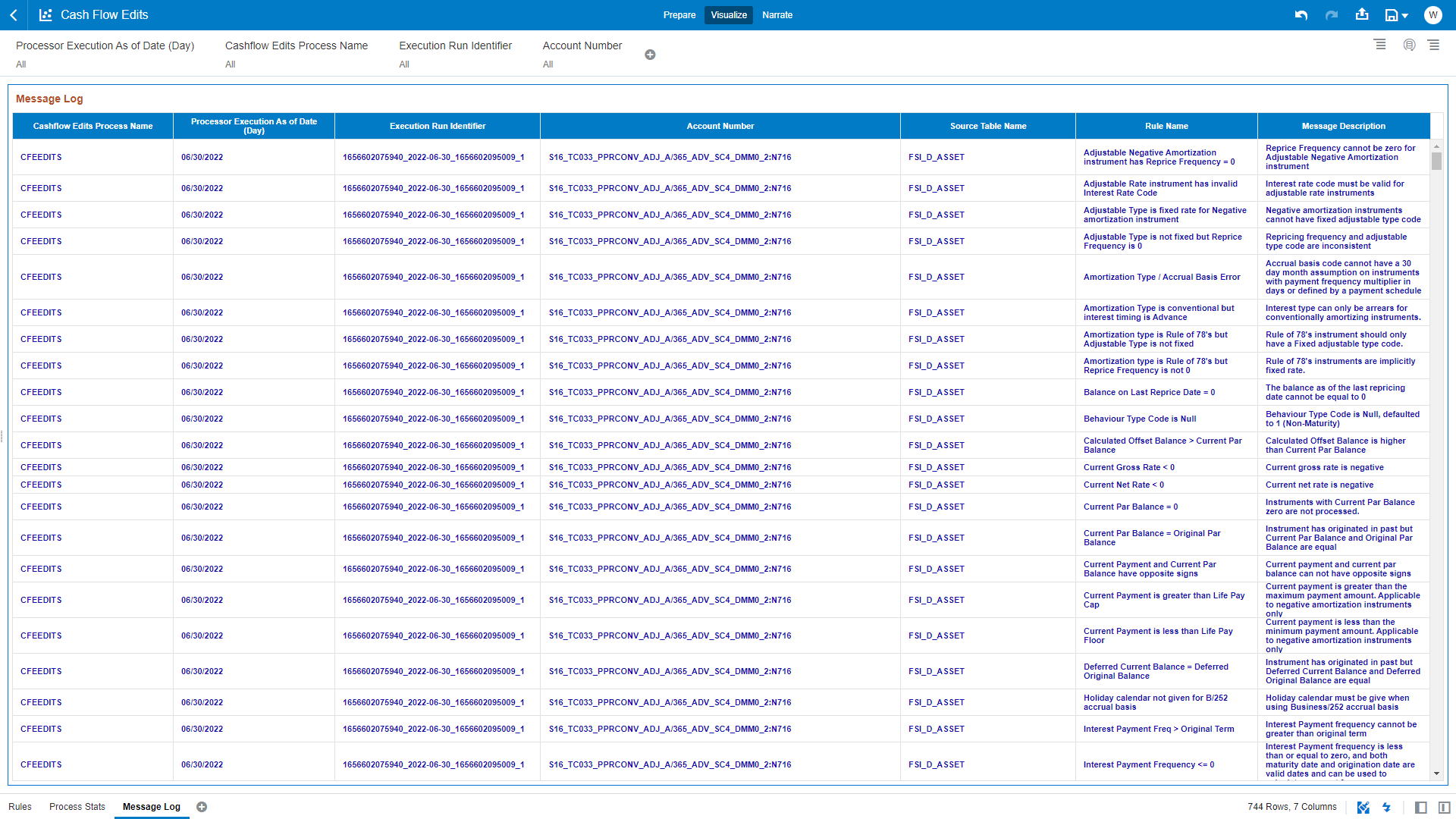Screen dimensions: 1456x819
Task: Click the export/share icon
Action: pos(1362,14)
